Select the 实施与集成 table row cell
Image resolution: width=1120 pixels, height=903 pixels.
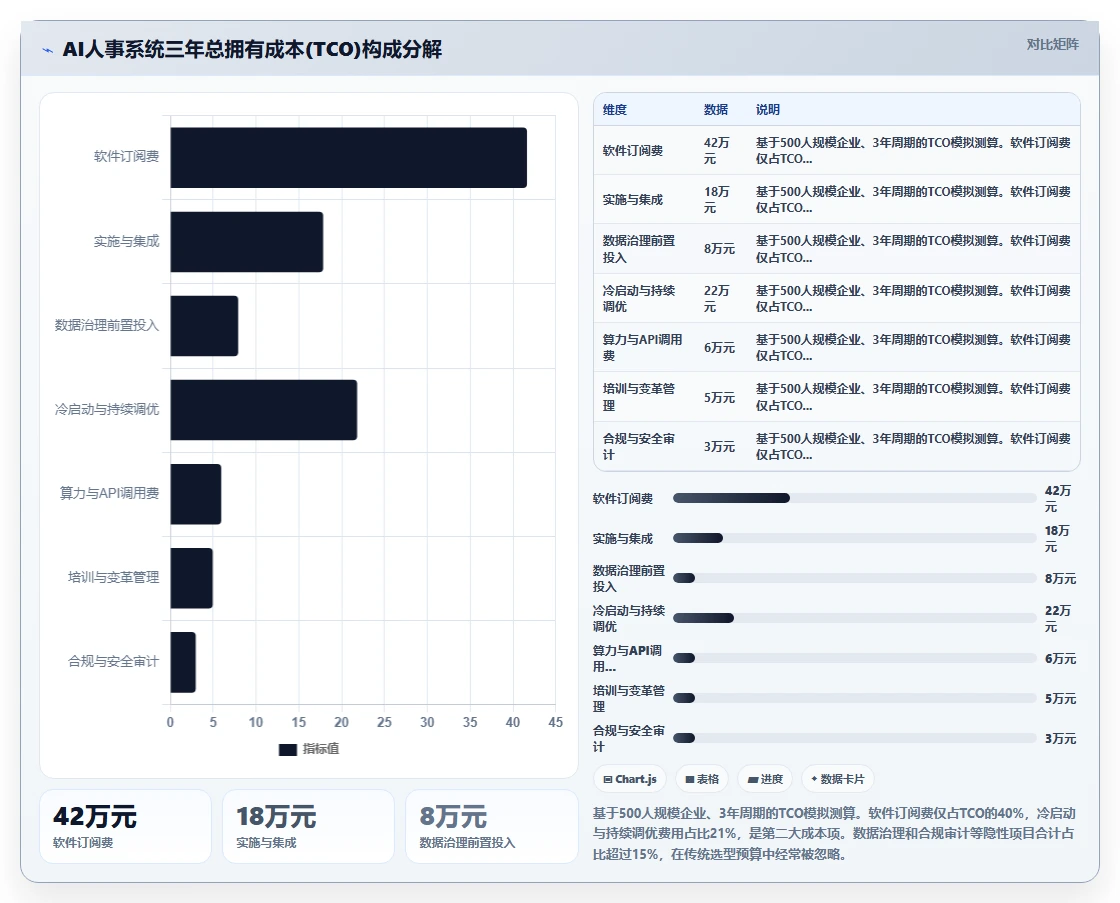632,200
